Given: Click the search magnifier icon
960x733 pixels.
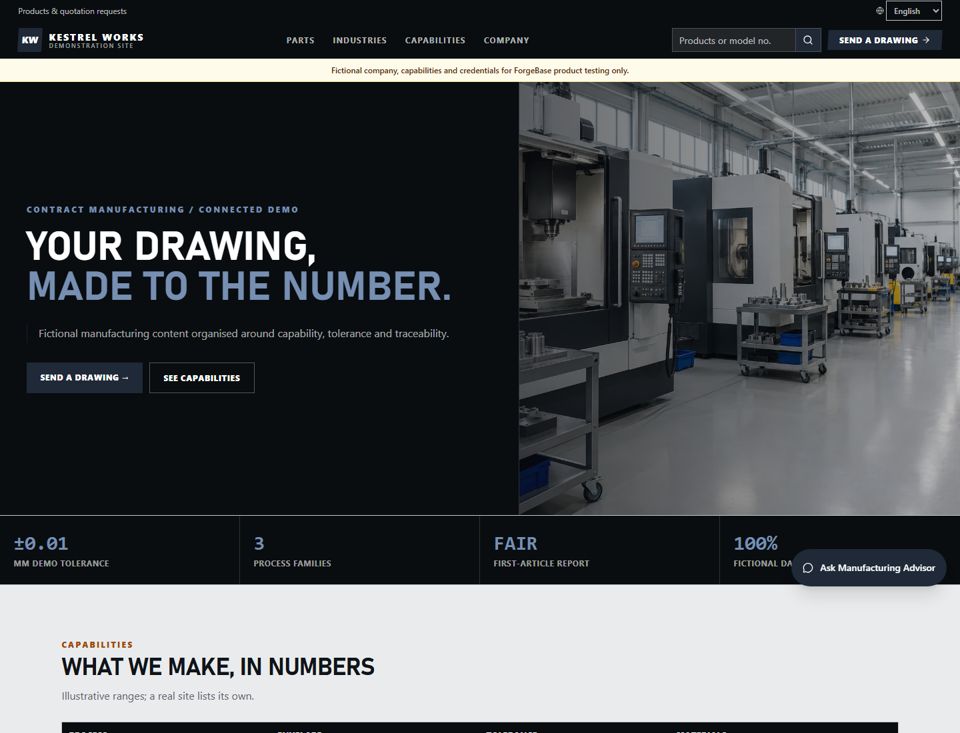Looking at the screenshot, I should pos(808,40).
